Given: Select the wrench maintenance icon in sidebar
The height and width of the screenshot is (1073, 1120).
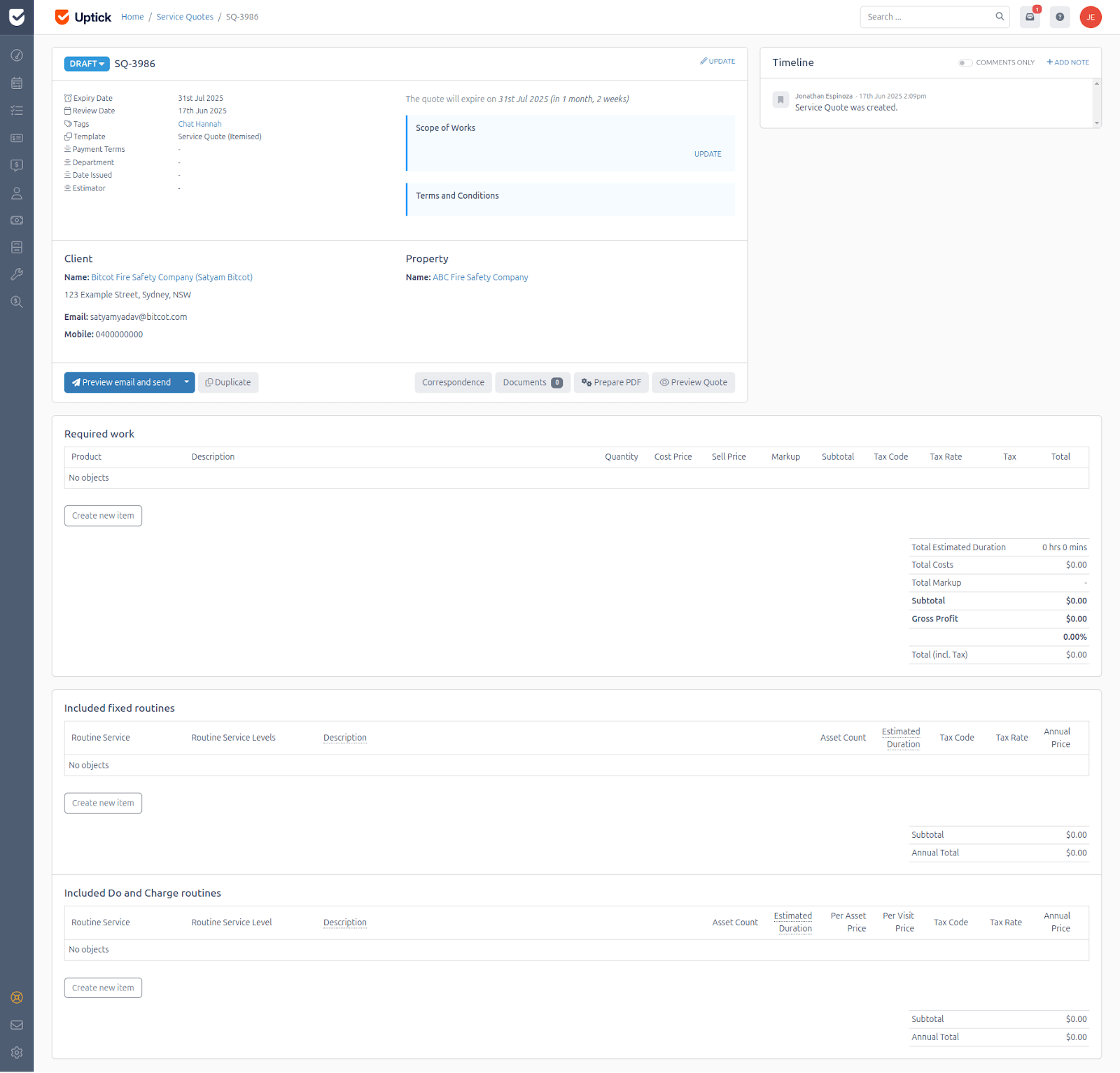Looking at the screenshot, I should coord(16,274).
